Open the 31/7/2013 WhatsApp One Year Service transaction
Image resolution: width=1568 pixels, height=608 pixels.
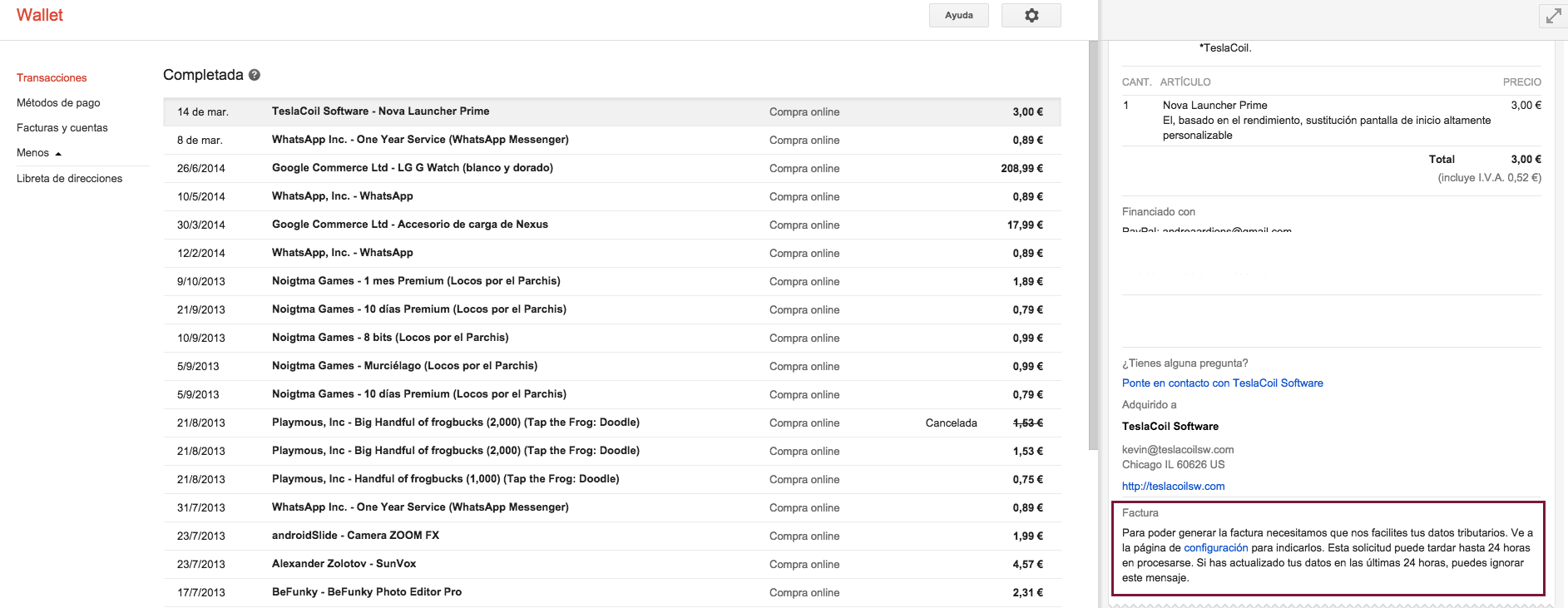click(612, 507)
